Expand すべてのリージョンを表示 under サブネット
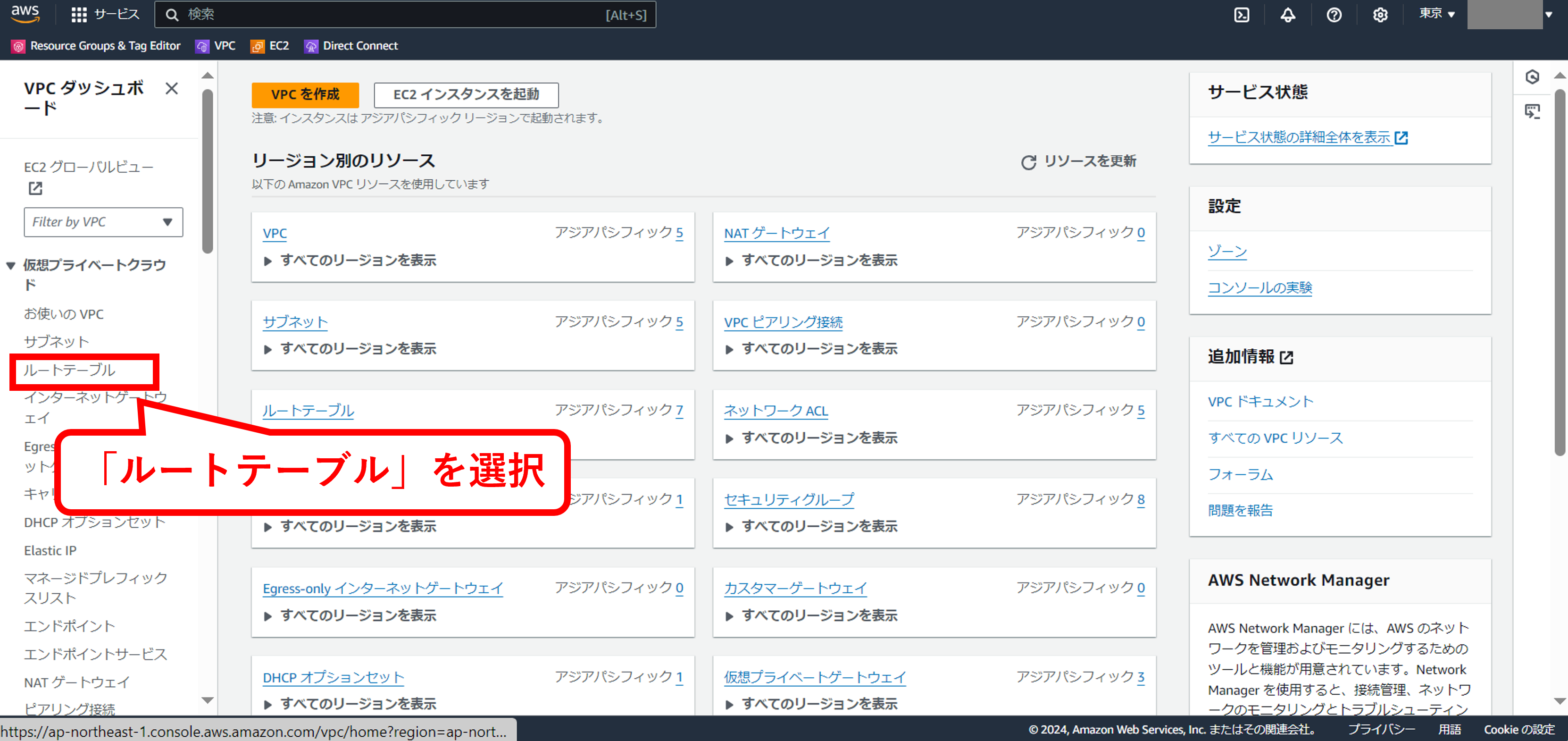Screen dimensions: 1568x741 350,349
